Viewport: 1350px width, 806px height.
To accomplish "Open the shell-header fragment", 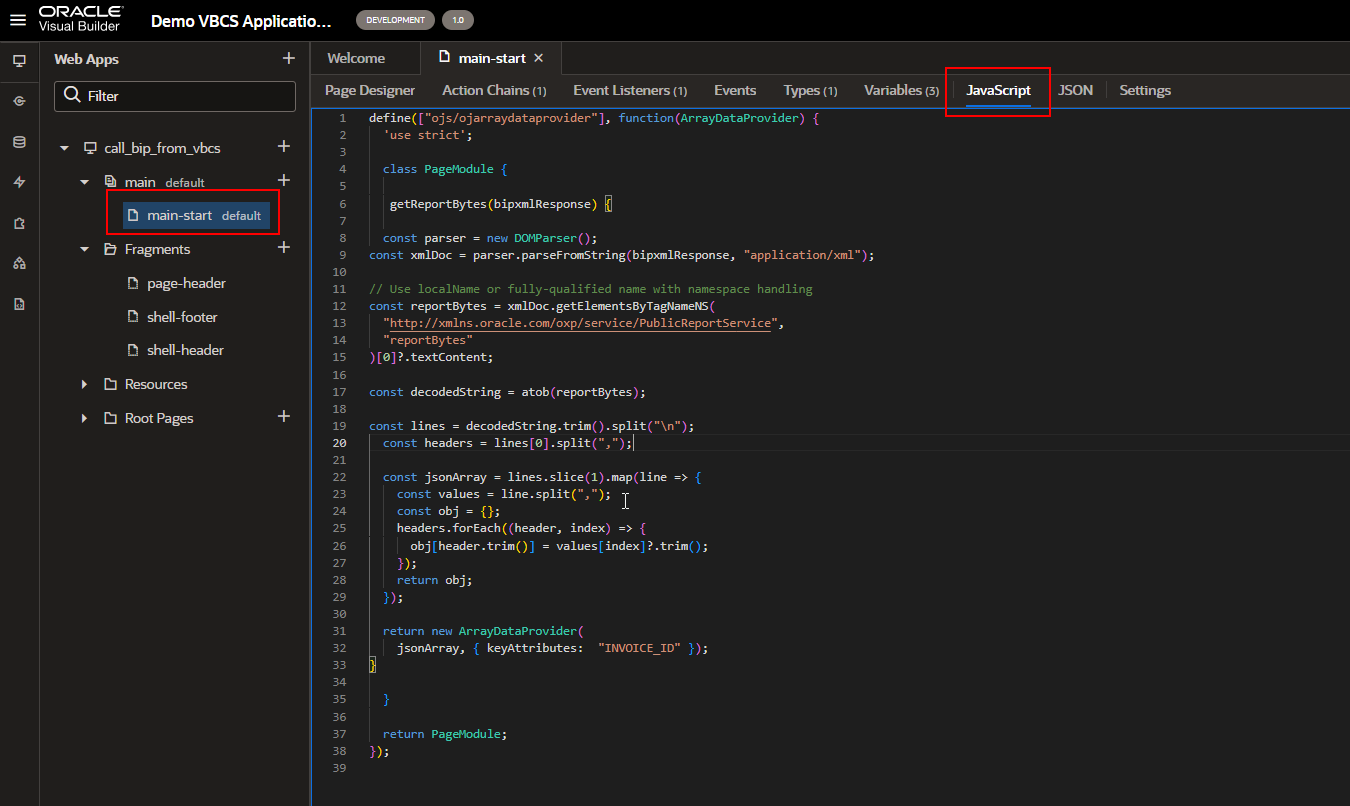I will 185,350.
